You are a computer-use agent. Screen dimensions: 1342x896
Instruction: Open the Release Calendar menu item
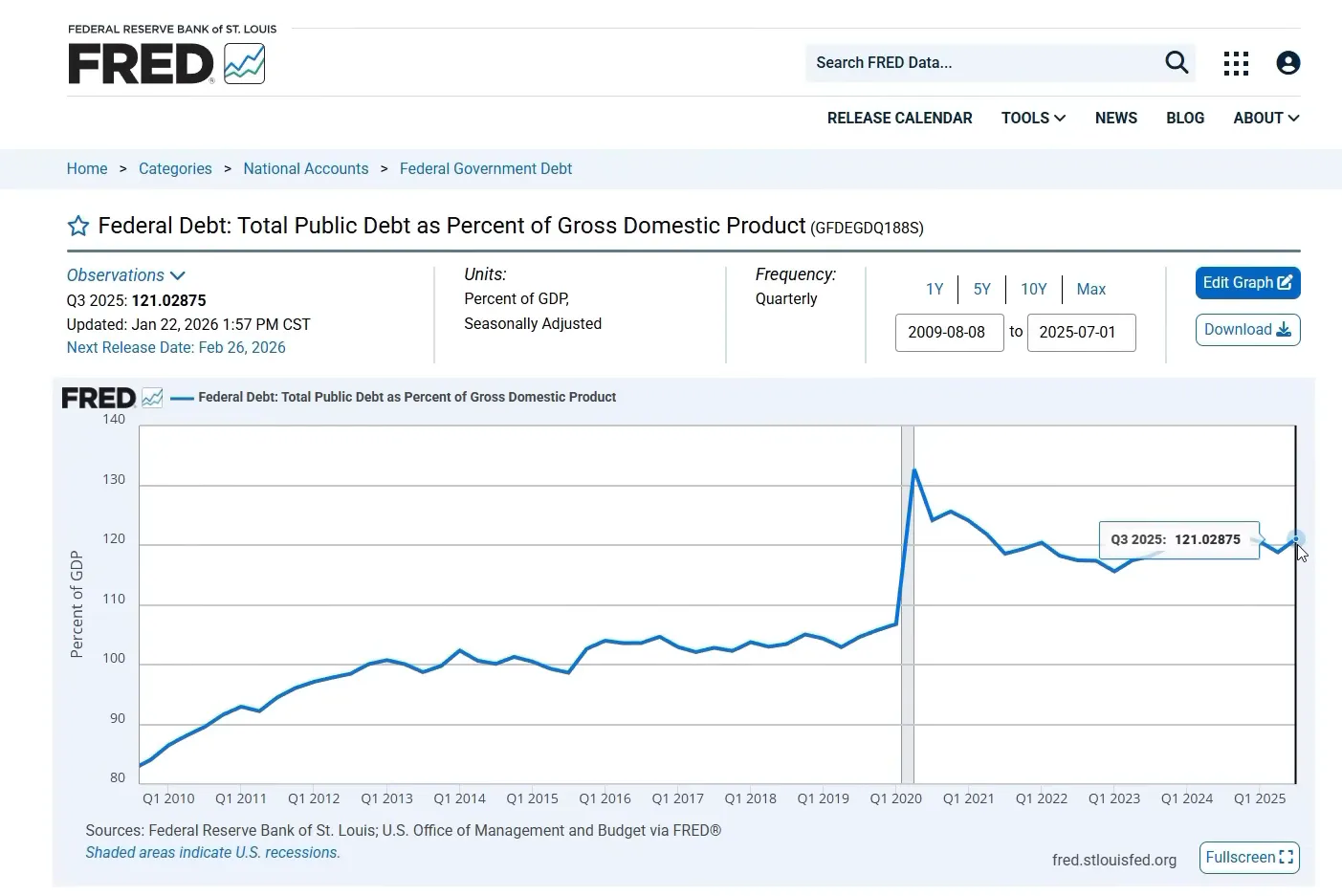pos(899,118)
